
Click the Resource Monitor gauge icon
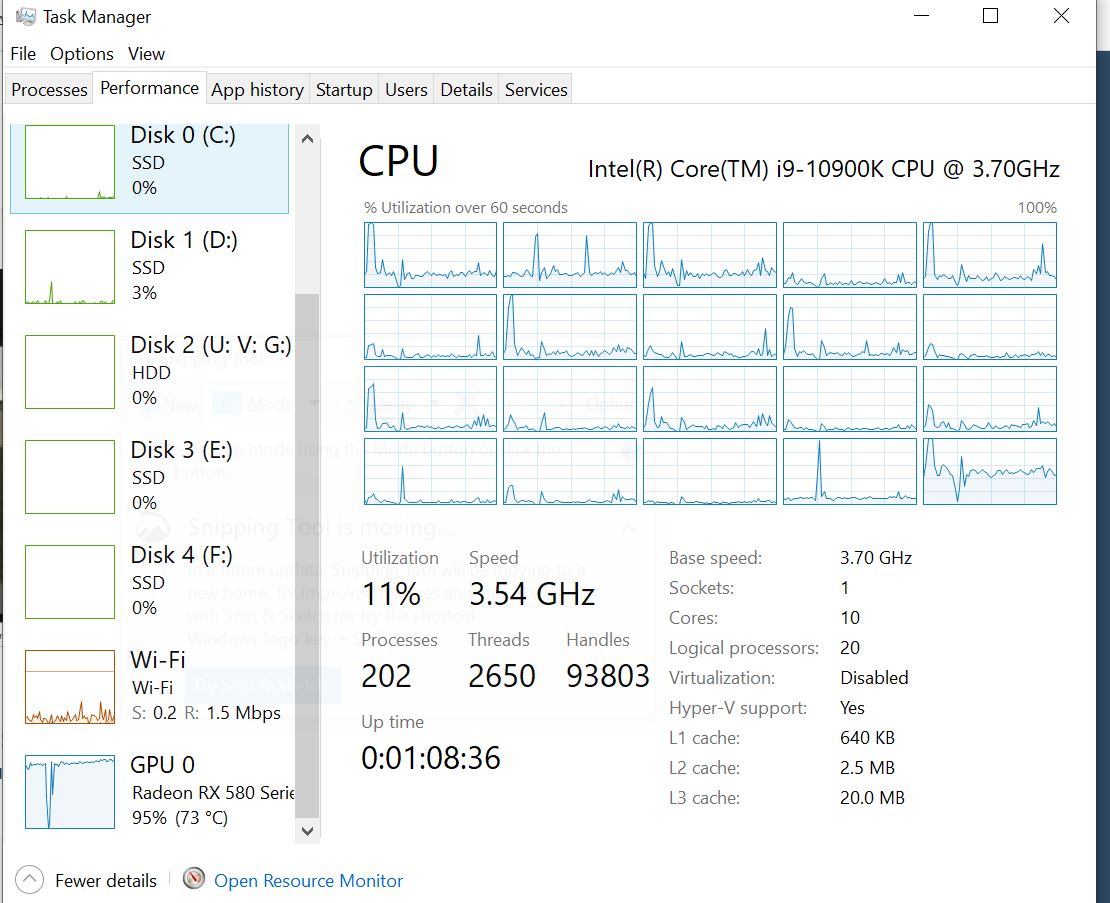click(x=193, y=878)
